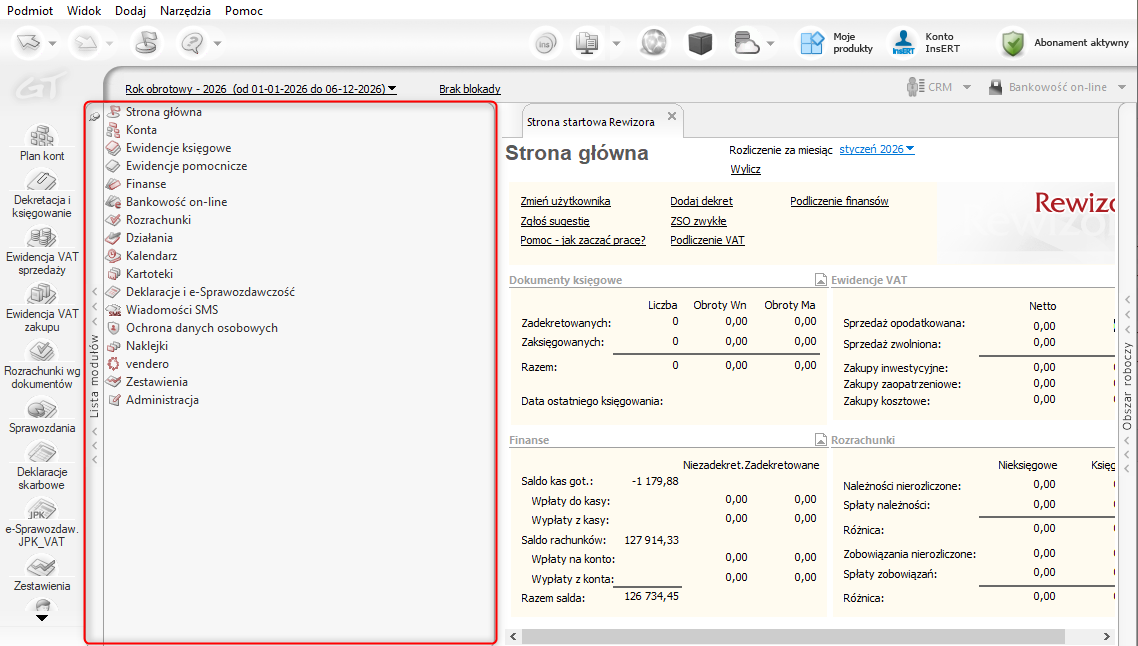Image resolution: width=1138 pixels, height=646 pixels.
Task: Open Zestawienia shortcut in left bar
Action: tap(42, 573)
